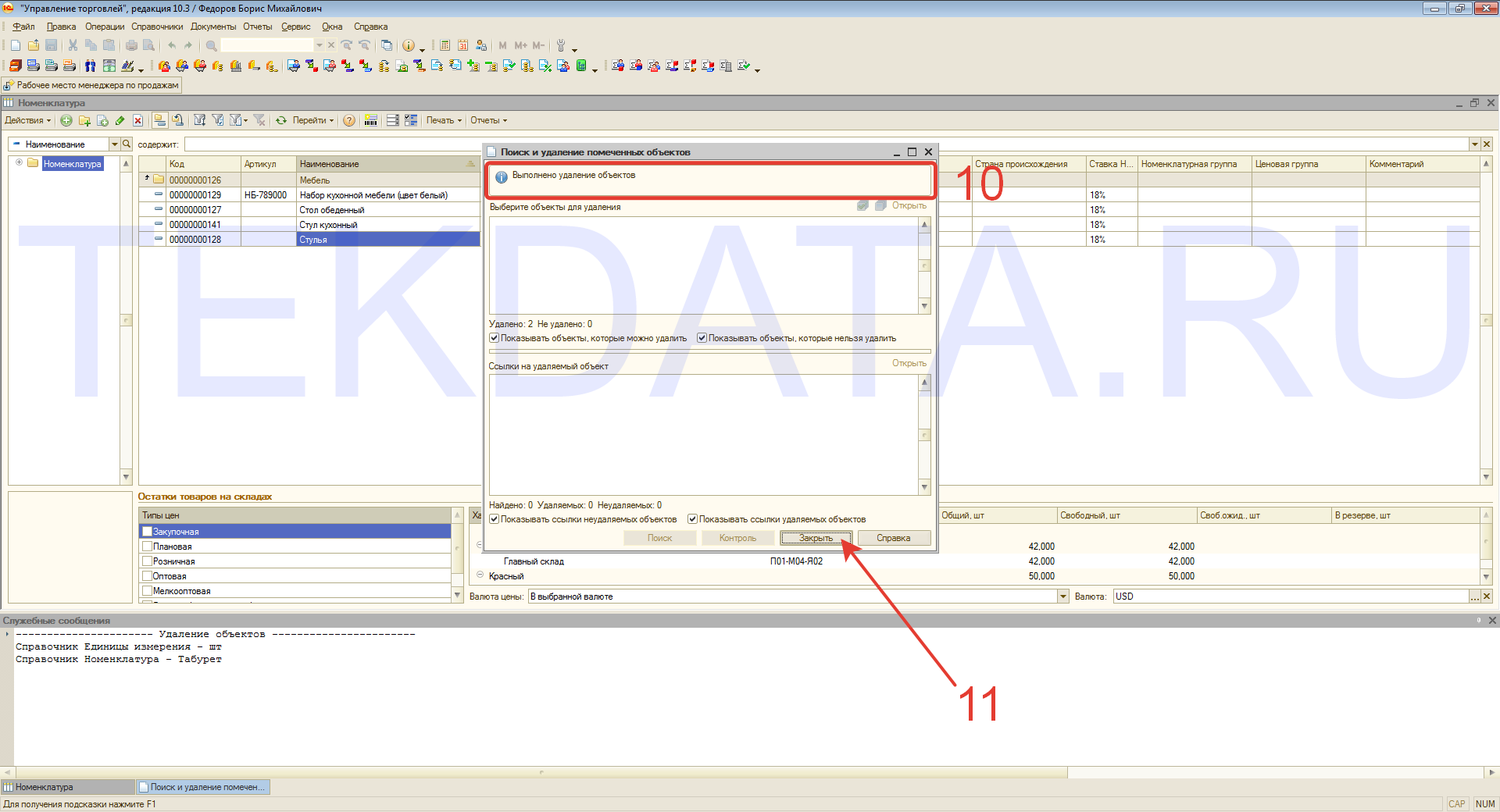Open the calendar icon in the toolbar
This screenshot has width=1500, height=812.
(462, 45)
